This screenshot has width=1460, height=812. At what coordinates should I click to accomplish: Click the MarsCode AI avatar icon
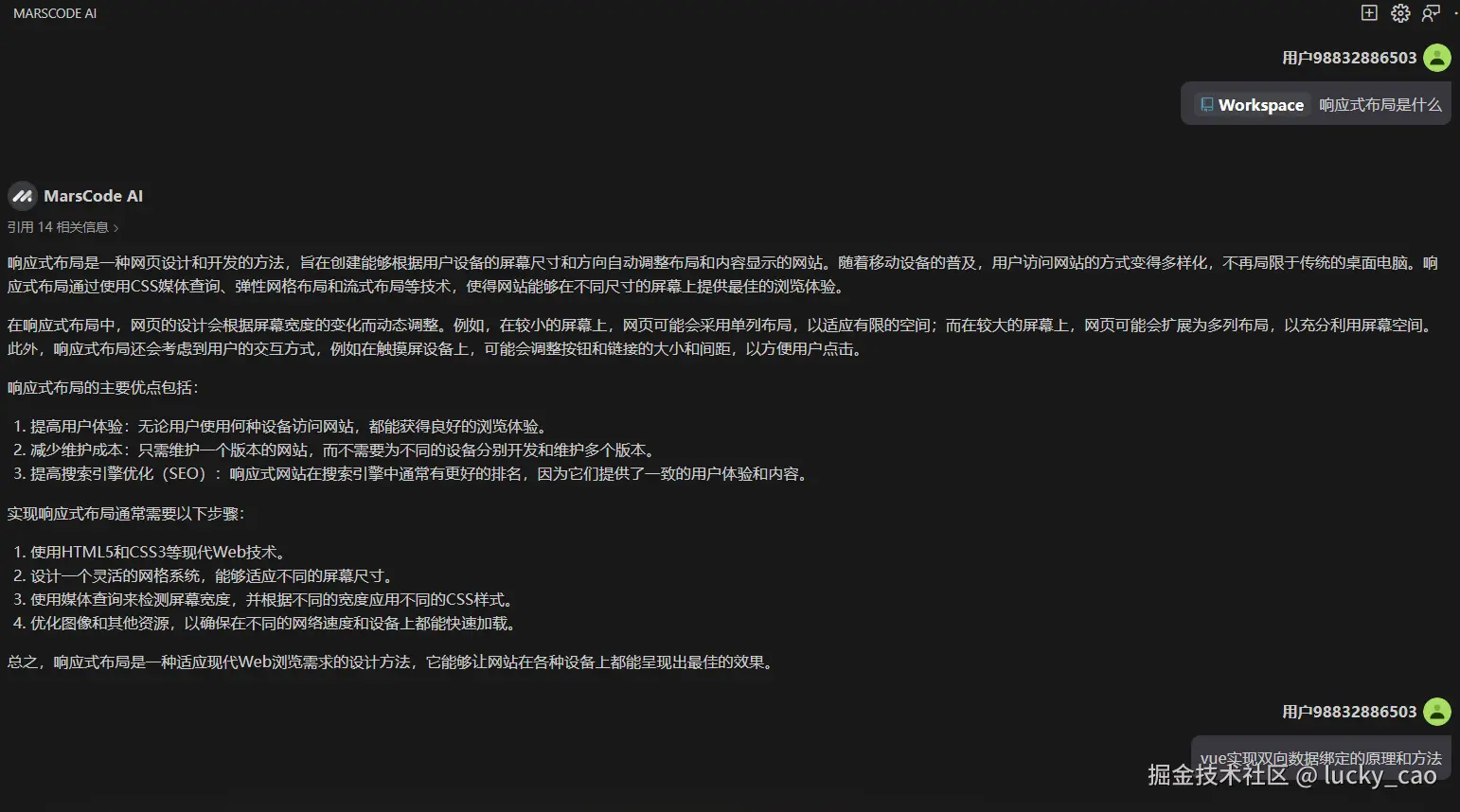(23, 196)
